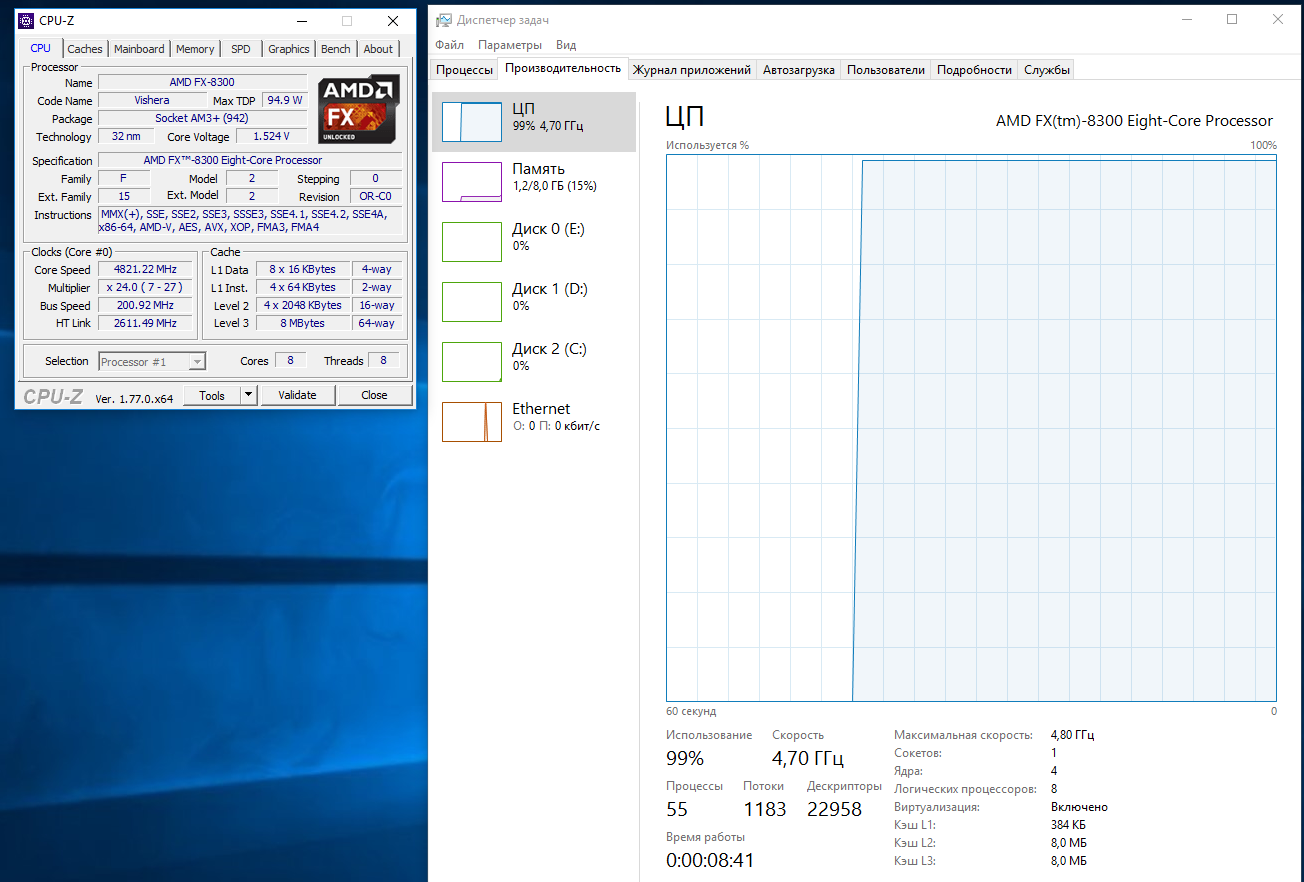Switch to the Подробности tab

[974, 70]
